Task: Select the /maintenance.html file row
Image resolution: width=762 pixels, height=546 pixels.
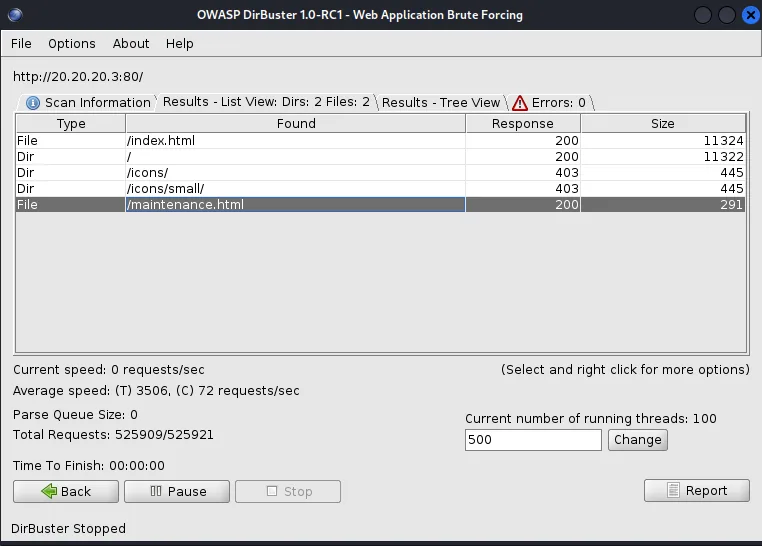Action: click(x=381, y=205)
